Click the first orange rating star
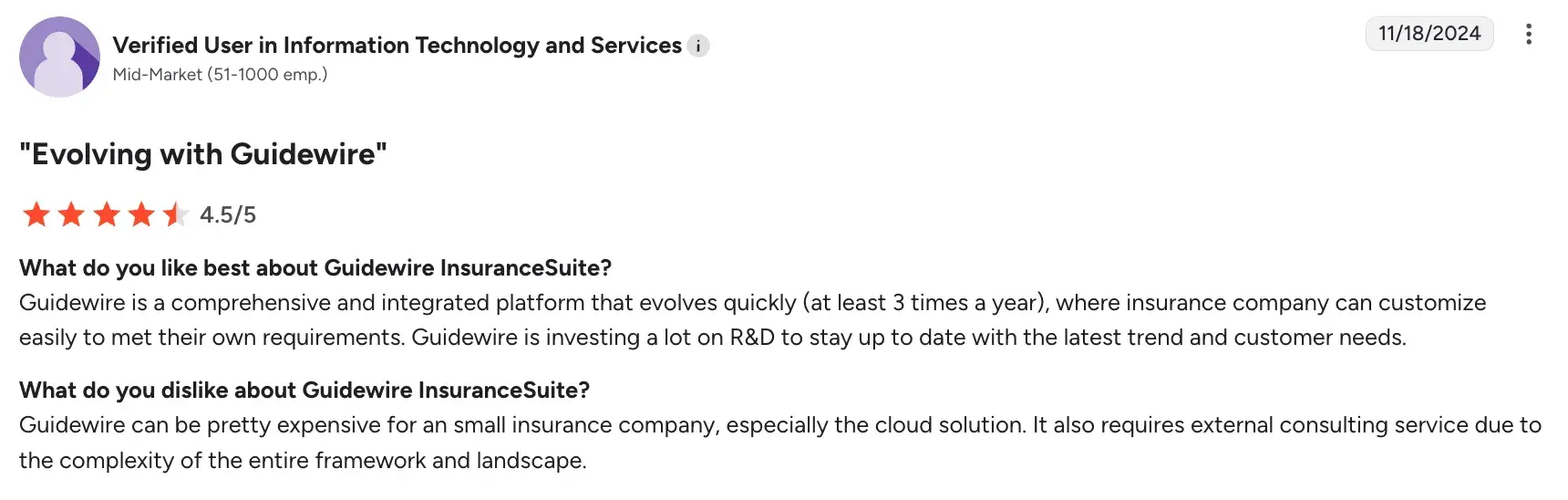The width and height of the screenshot is (1568, 500). (x=36, y=215)
